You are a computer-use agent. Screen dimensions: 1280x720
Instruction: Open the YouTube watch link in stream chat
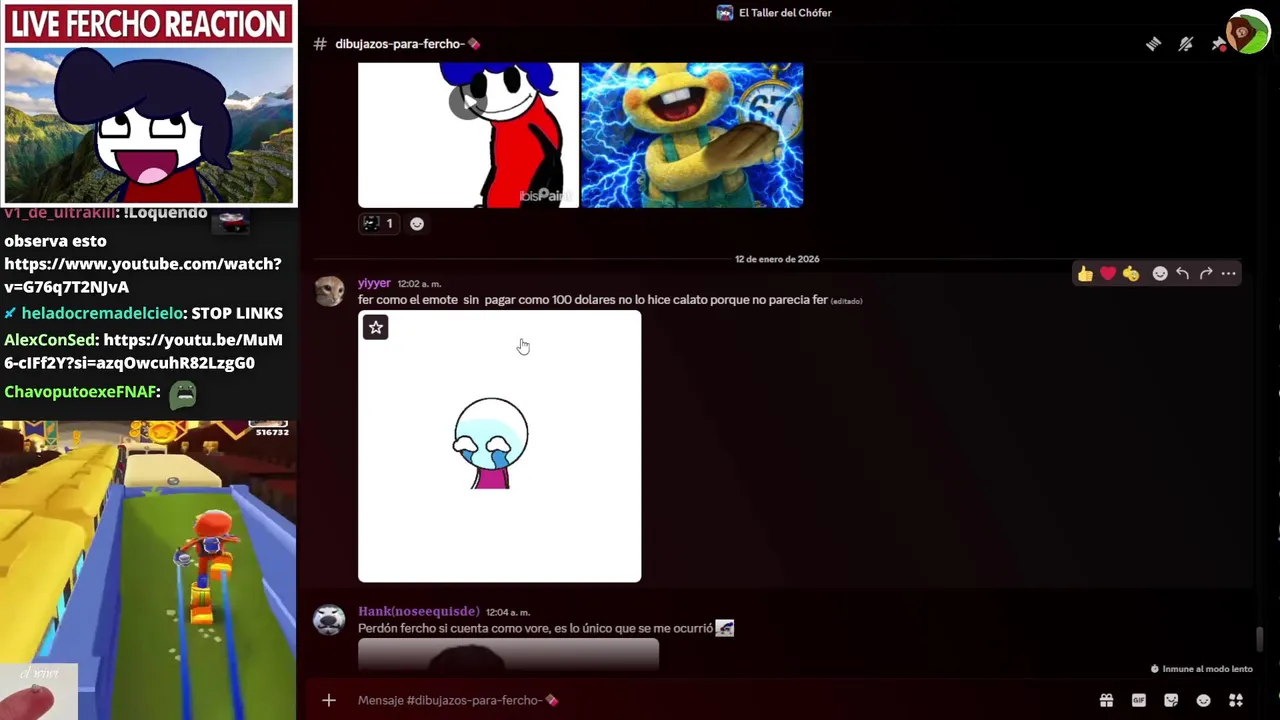coord(143,275)
